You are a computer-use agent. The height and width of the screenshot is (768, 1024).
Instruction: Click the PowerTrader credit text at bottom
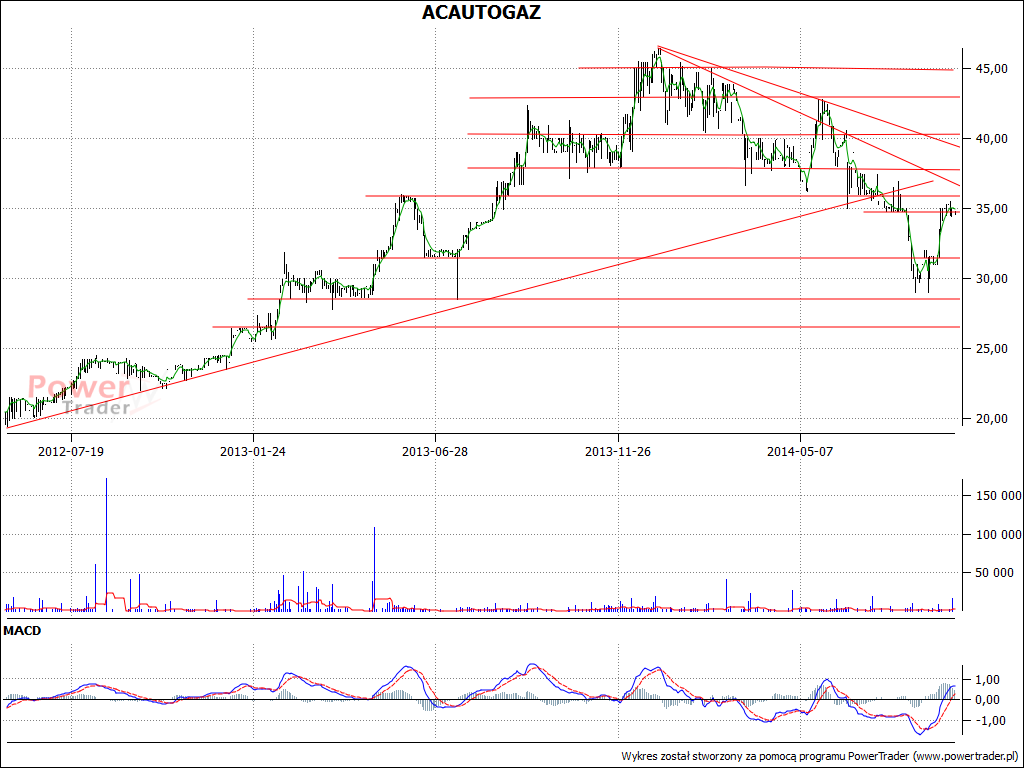pos(821,756)
